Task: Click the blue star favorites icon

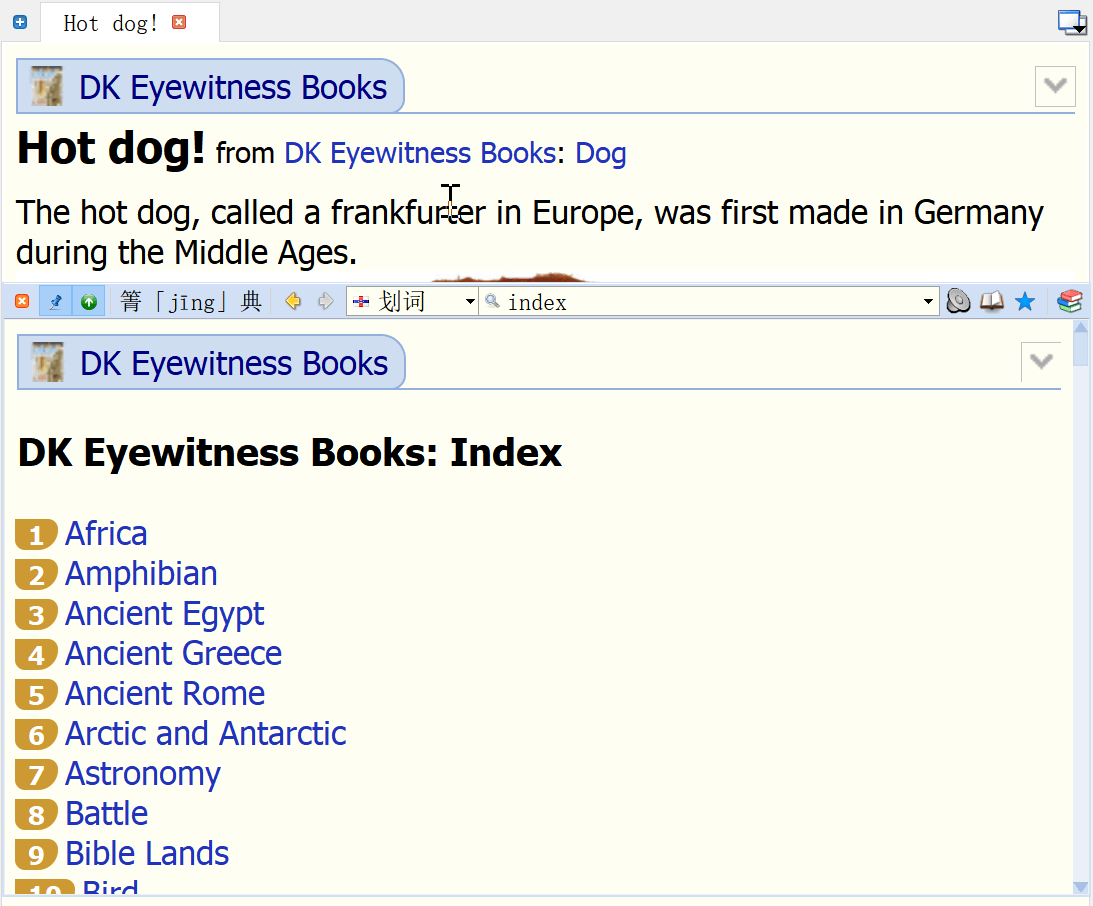Action: click(1024, 301)
